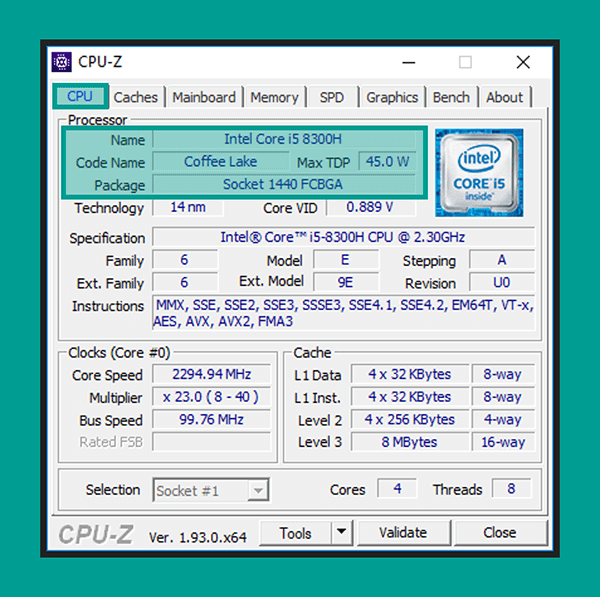Screen dimensions: 600x597
Task: Click the version text Ver. 1.93.0.x64
Action: pos(198,537)
